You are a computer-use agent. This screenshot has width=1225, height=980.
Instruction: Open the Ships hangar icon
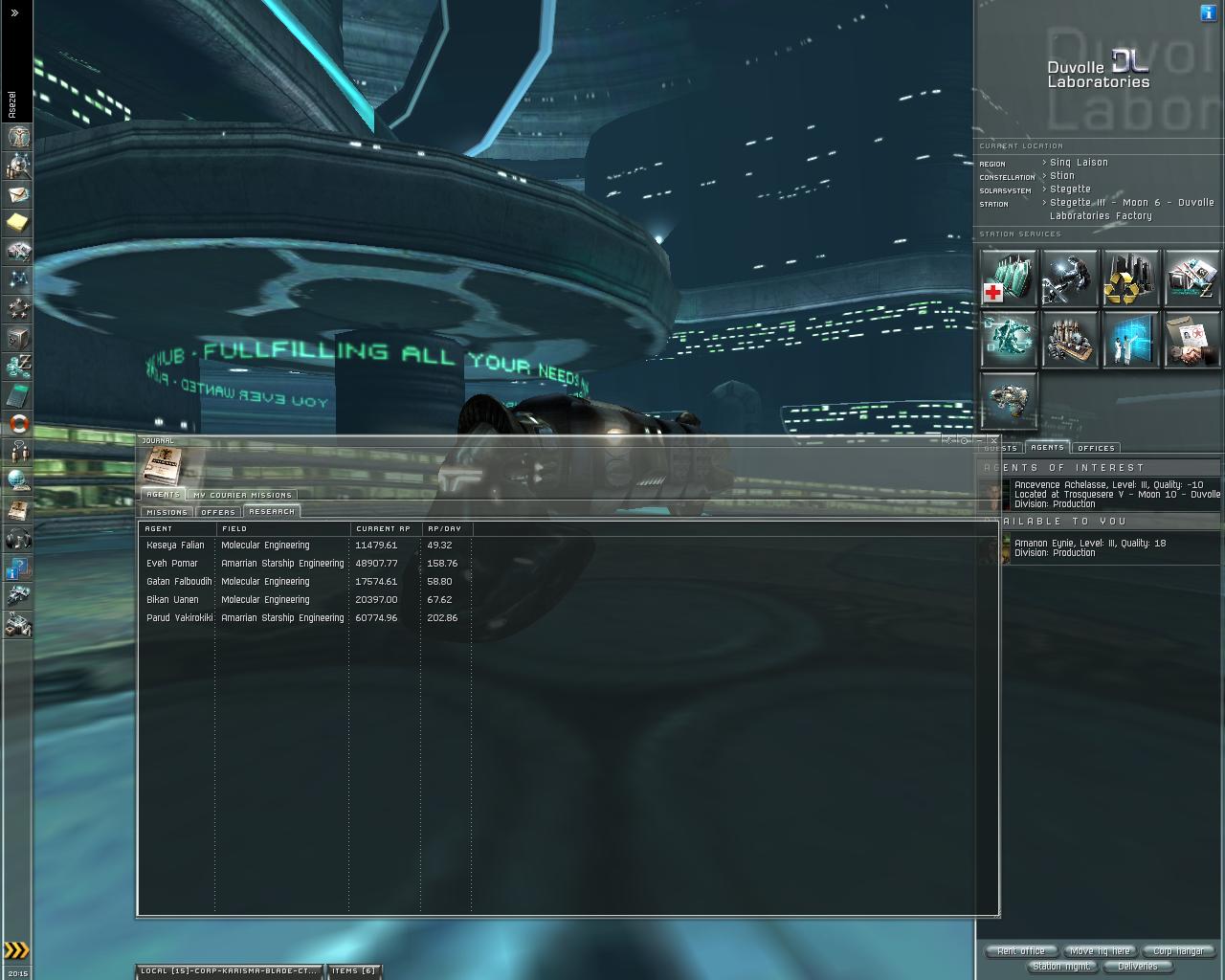[19, 597]
